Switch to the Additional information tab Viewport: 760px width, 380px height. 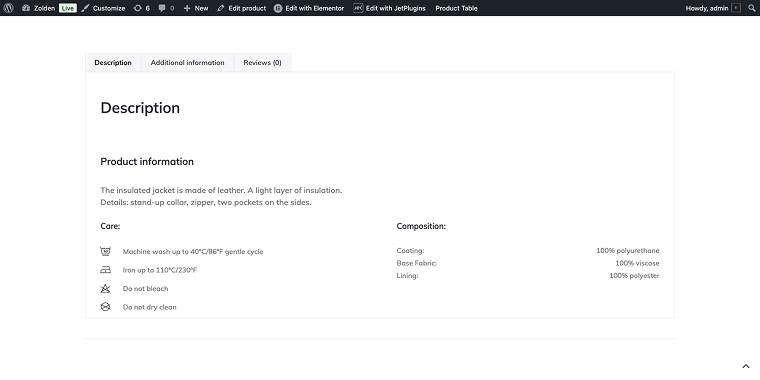click(x=188, y=63)
